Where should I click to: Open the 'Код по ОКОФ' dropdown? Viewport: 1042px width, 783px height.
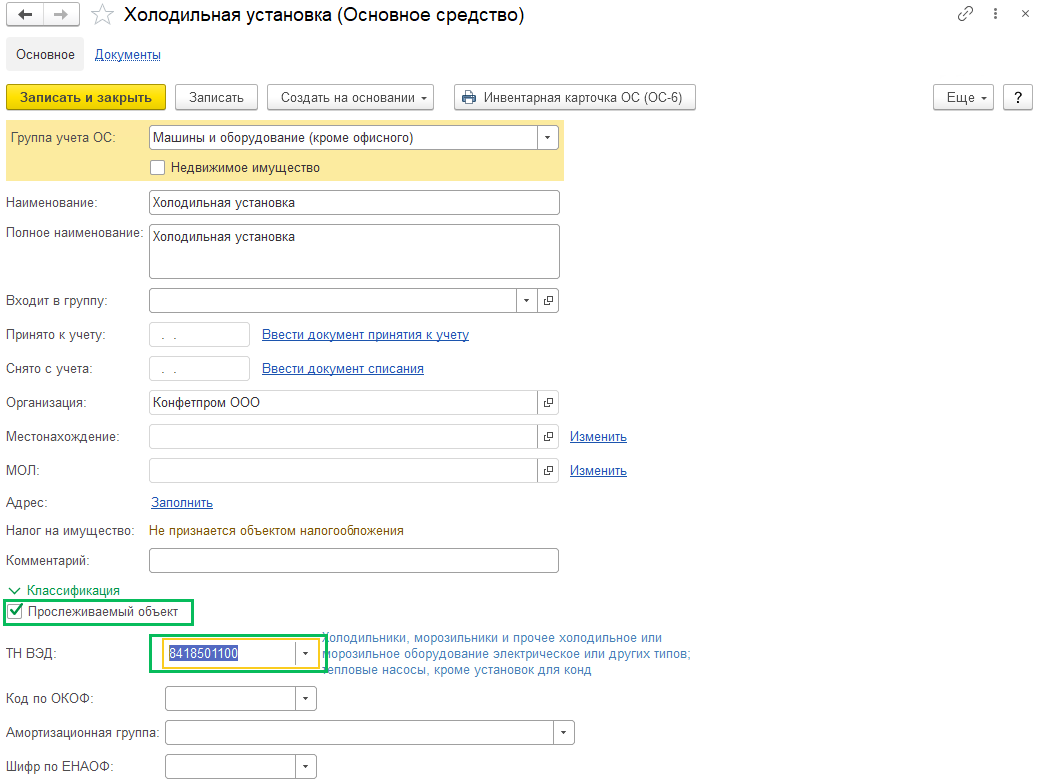click(306, 699)
